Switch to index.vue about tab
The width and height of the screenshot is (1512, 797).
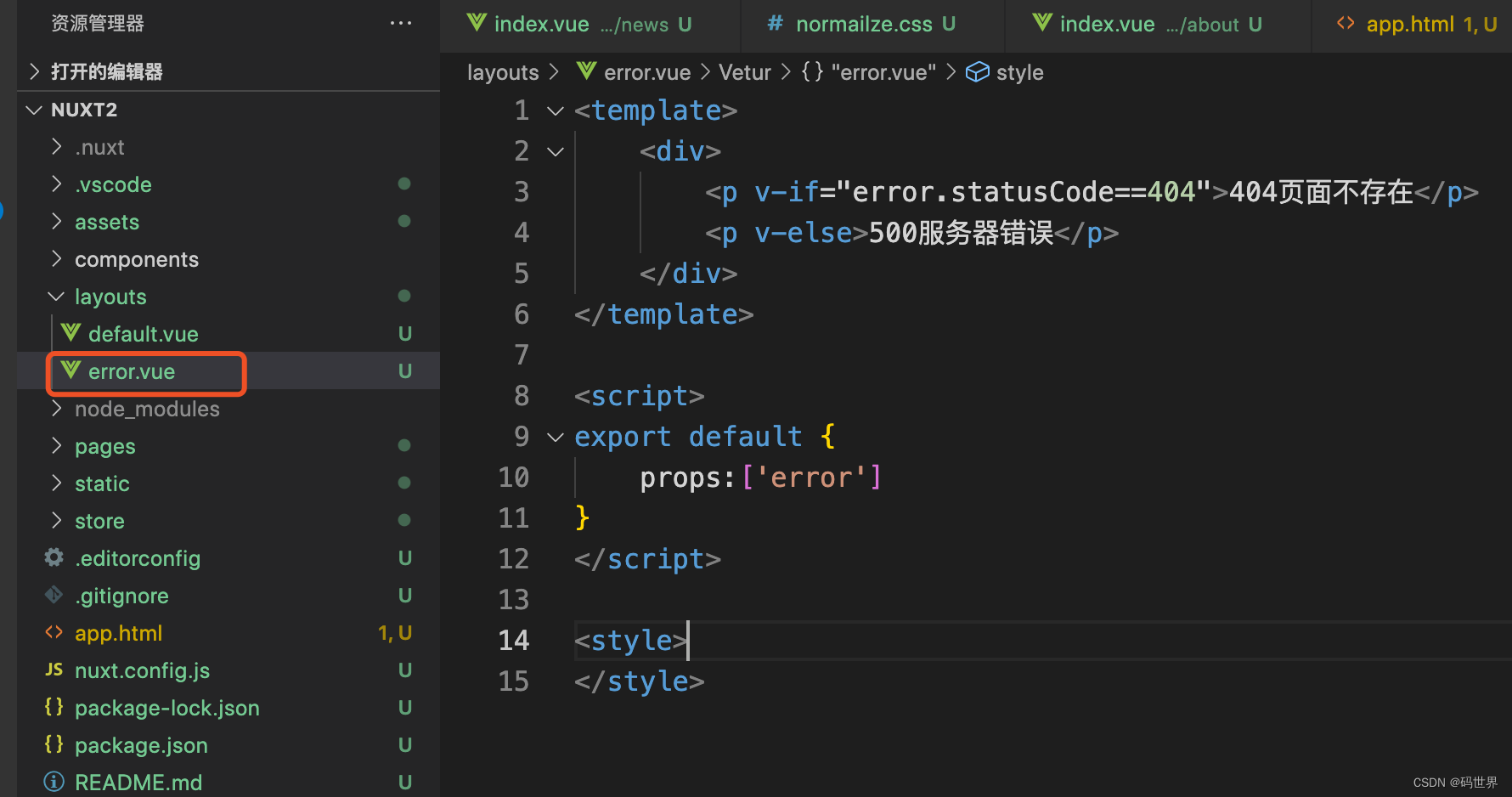coord(1159,25)
